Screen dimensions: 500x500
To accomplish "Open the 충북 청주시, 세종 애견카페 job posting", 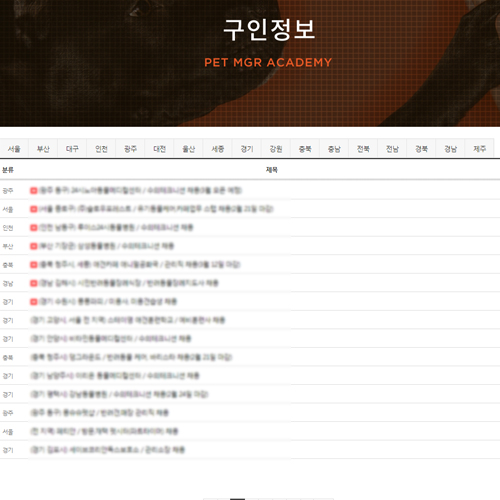I will coord(140,265).
